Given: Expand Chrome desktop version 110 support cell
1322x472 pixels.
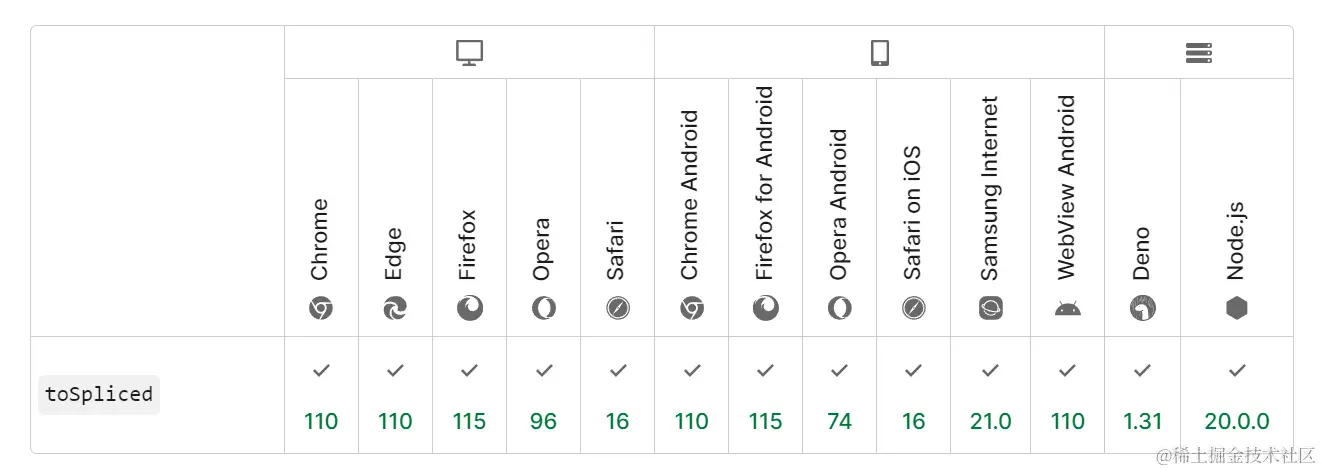Looking at the screenshot, I should pyautogui.click(x=321, y=396).
